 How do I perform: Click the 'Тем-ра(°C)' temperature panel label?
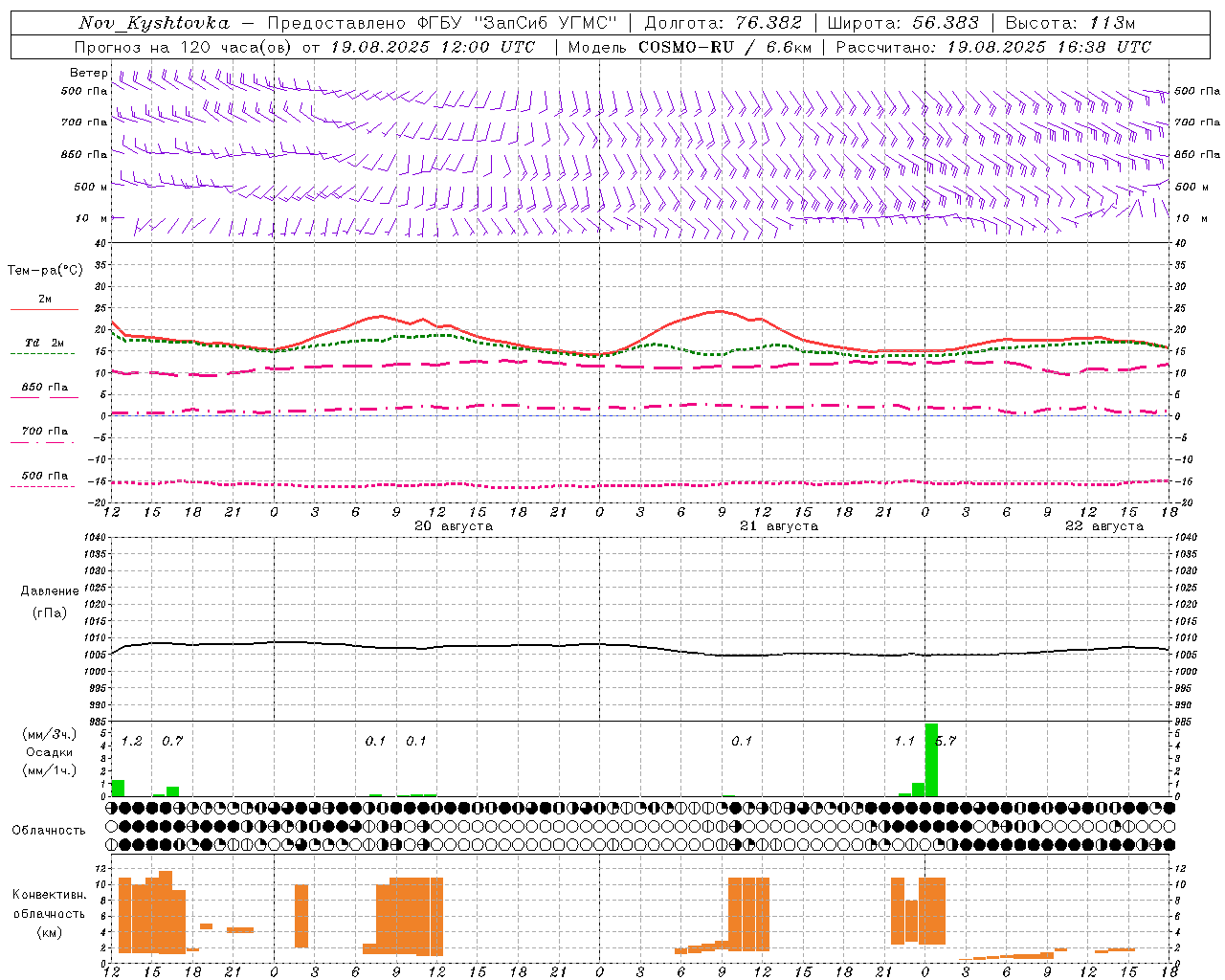45,271
